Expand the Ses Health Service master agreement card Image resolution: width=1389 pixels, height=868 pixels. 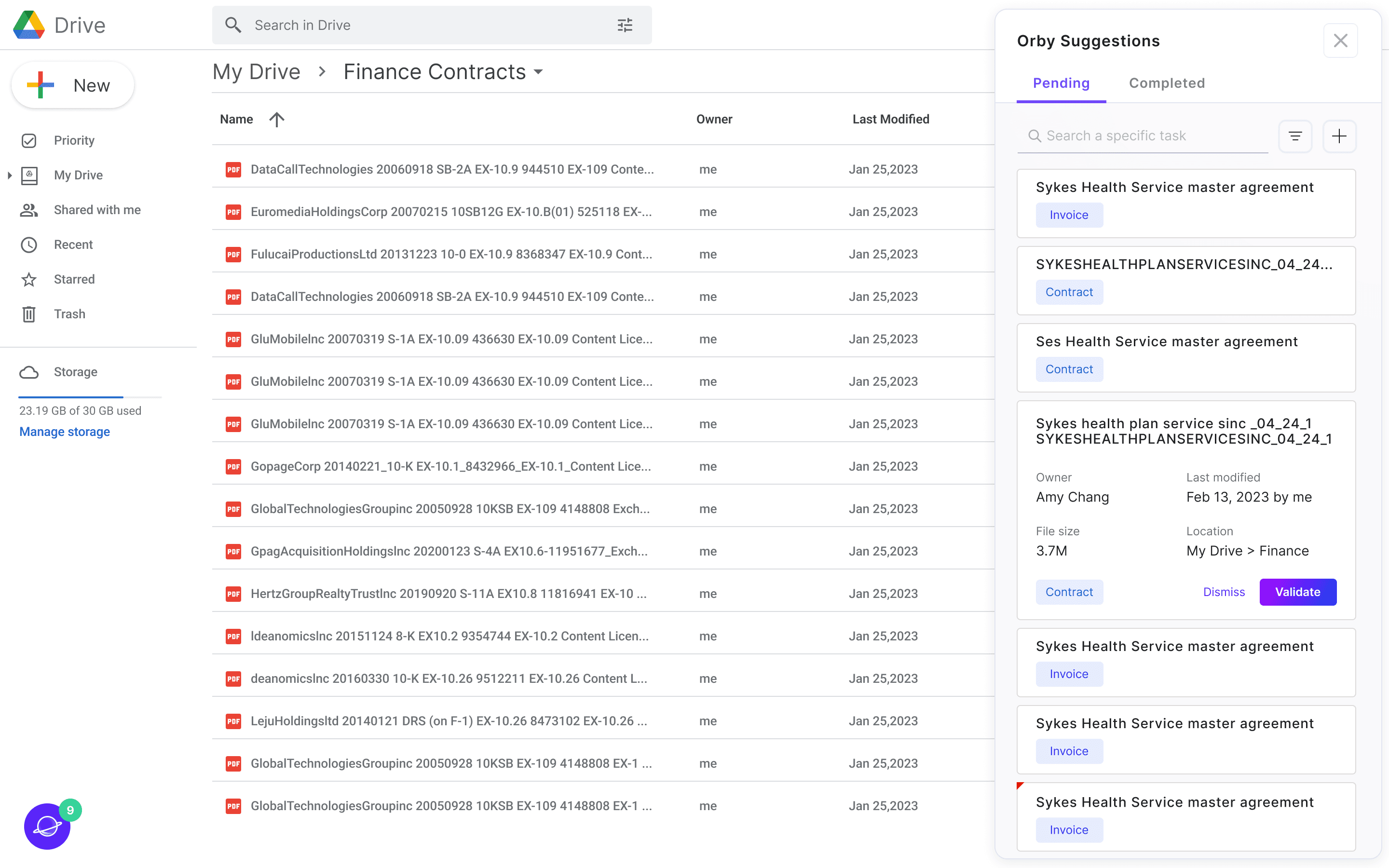click(1166, 341)
